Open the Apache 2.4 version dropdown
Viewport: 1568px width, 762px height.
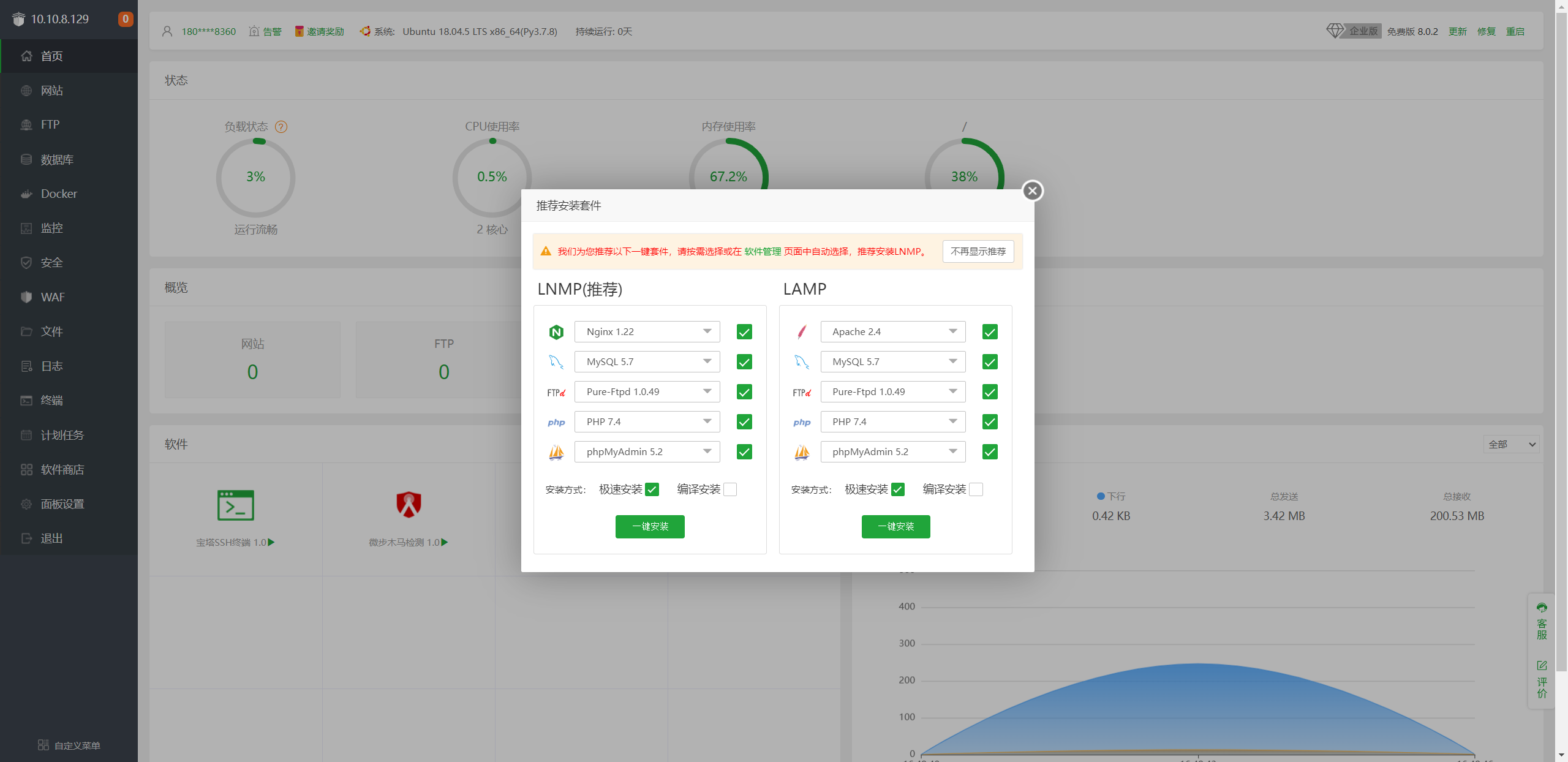coord(893,331)
